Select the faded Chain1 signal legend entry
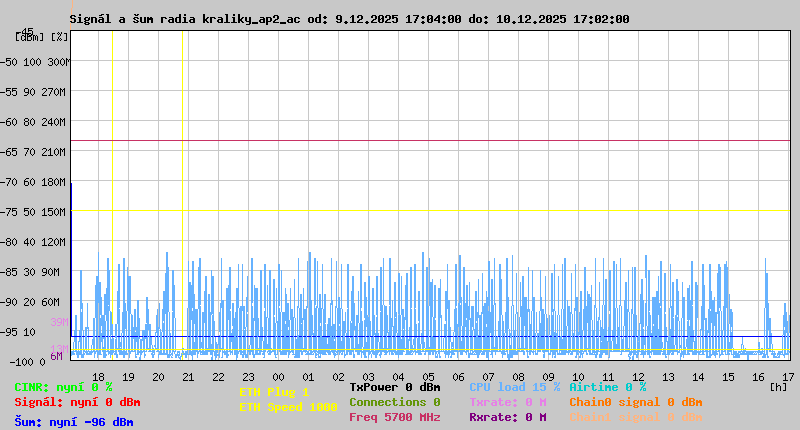800x430 pixels. (635, 417)
